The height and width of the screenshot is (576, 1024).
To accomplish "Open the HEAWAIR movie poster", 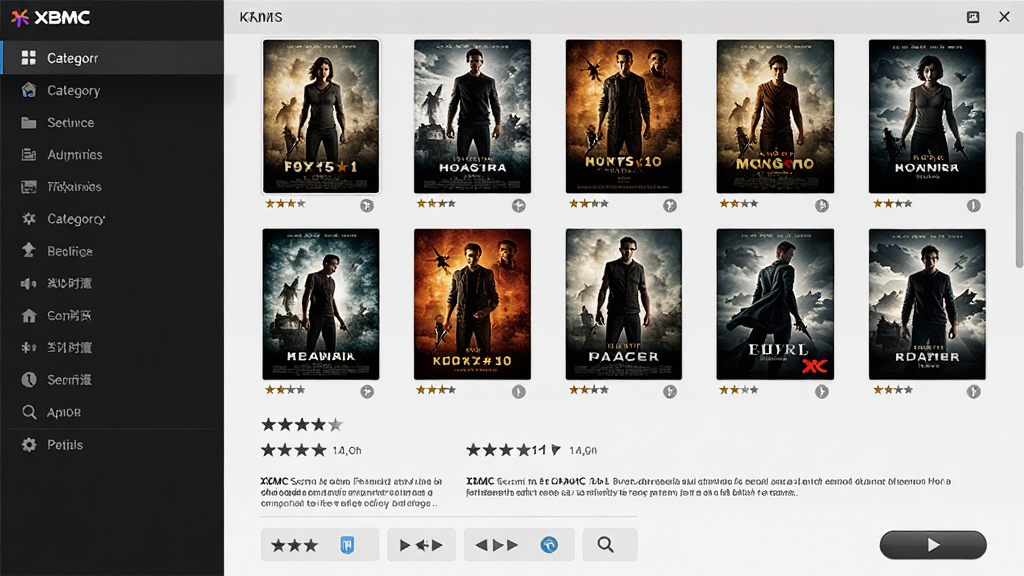I will coord(321,304).
